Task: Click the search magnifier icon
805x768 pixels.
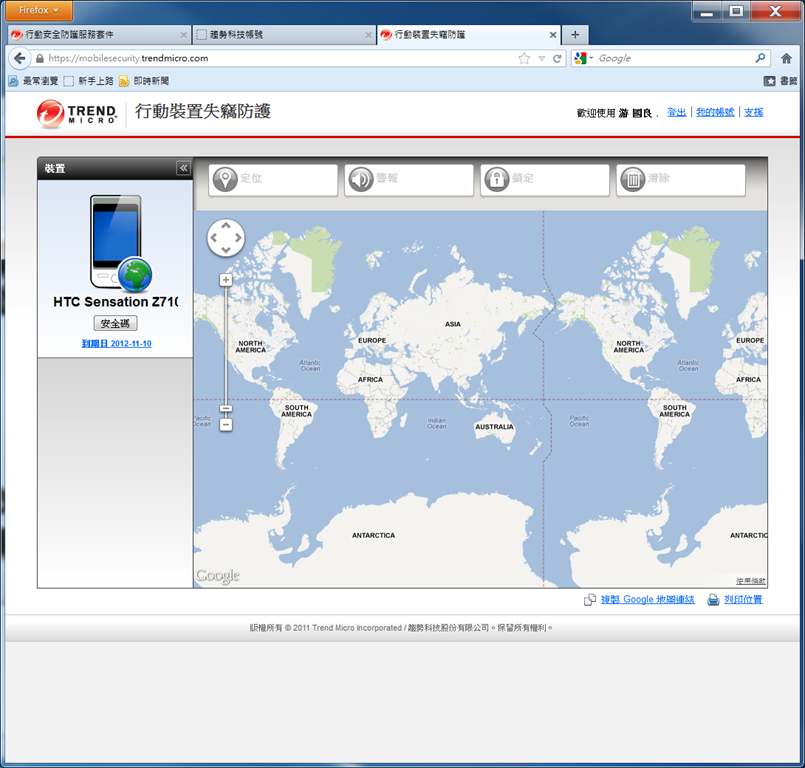Action: pos(760,58)
